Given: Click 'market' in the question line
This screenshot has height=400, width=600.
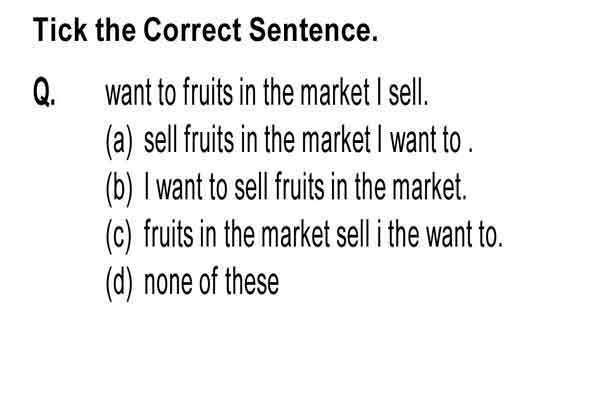Looking at the screenshot, I should point(335,92).
